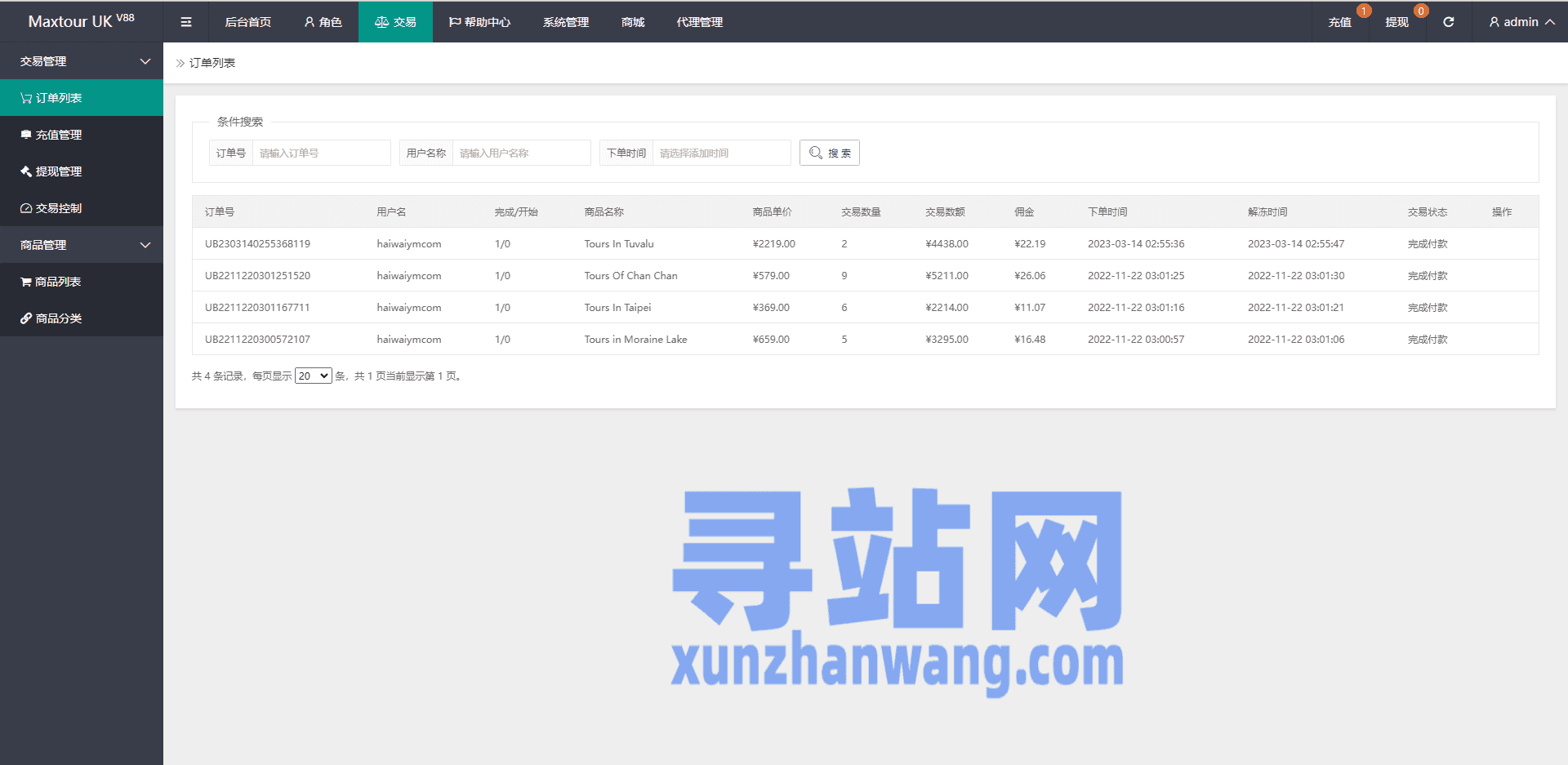
Task: Collapse the 商品管理 sidebar group
Action: (82, 245)
